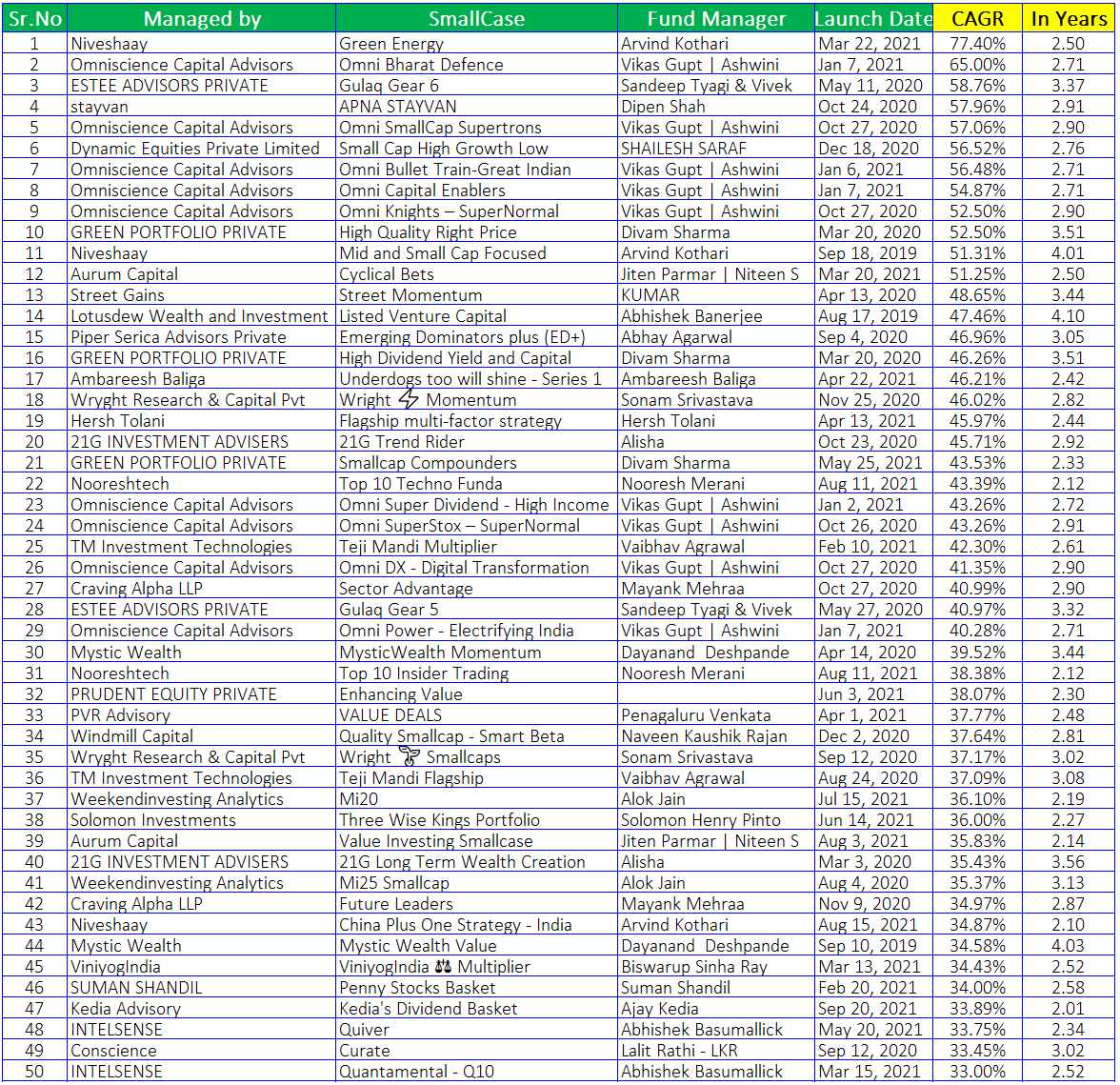Select 'Three Wise Kings Portfolio' cell
This screenshot has width=1120, height=1085.
[476, 820]
